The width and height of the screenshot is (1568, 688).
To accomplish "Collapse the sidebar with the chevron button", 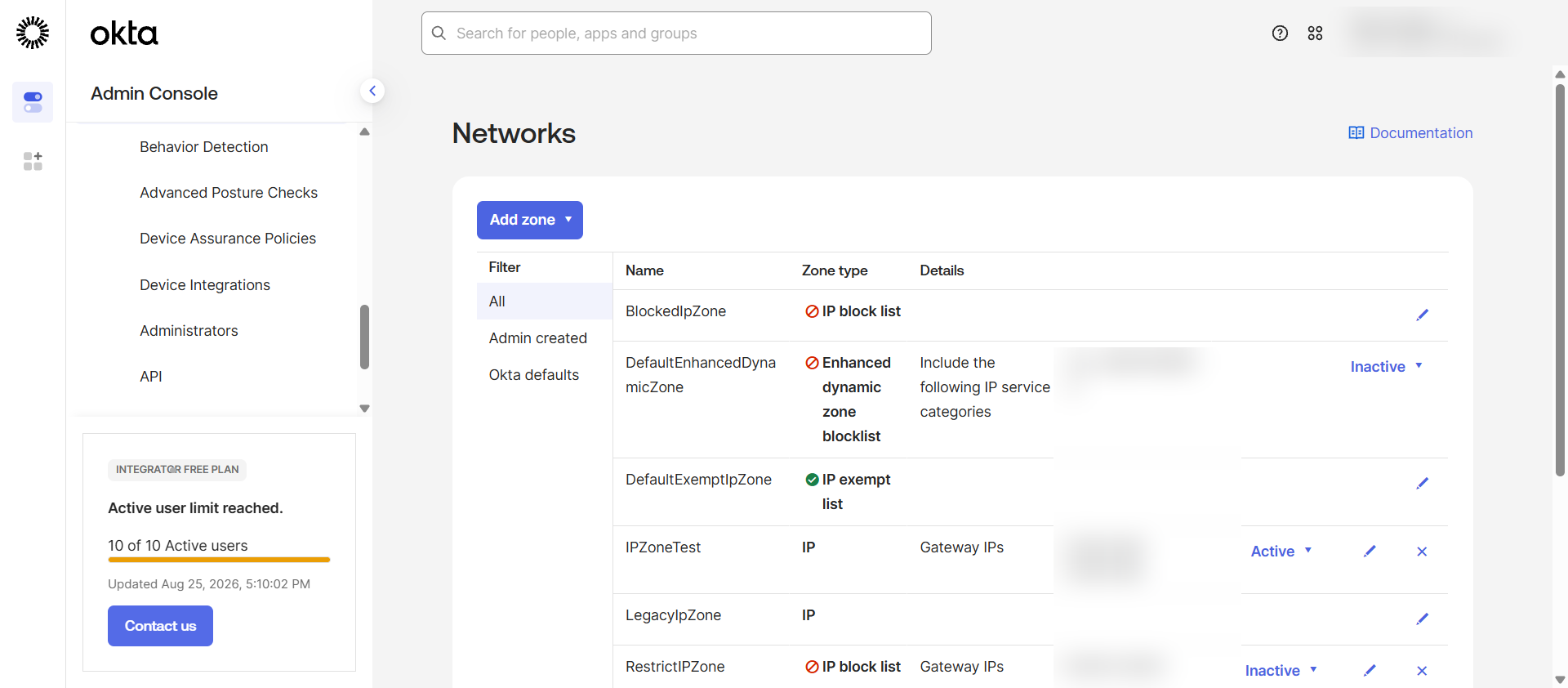I will 372,91.
